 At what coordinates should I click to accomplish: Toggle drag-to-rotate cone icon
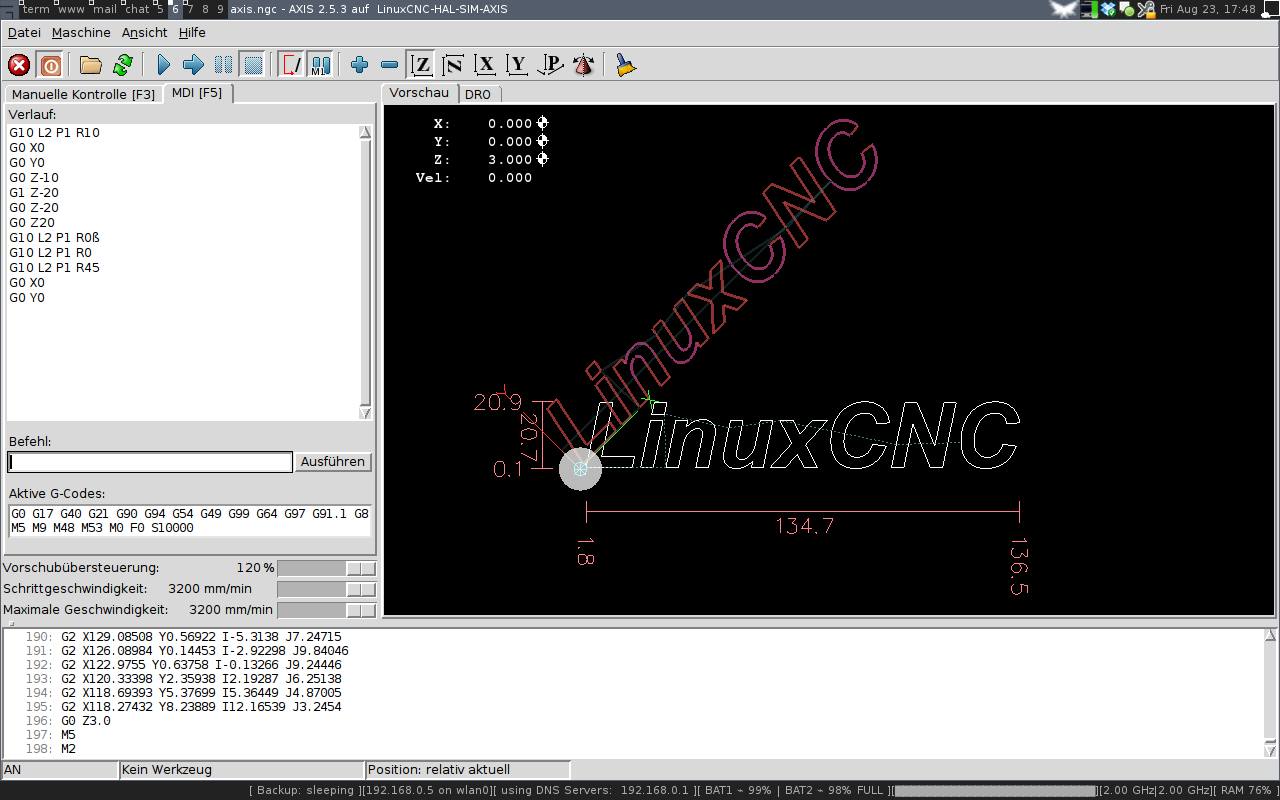[583, 65]
